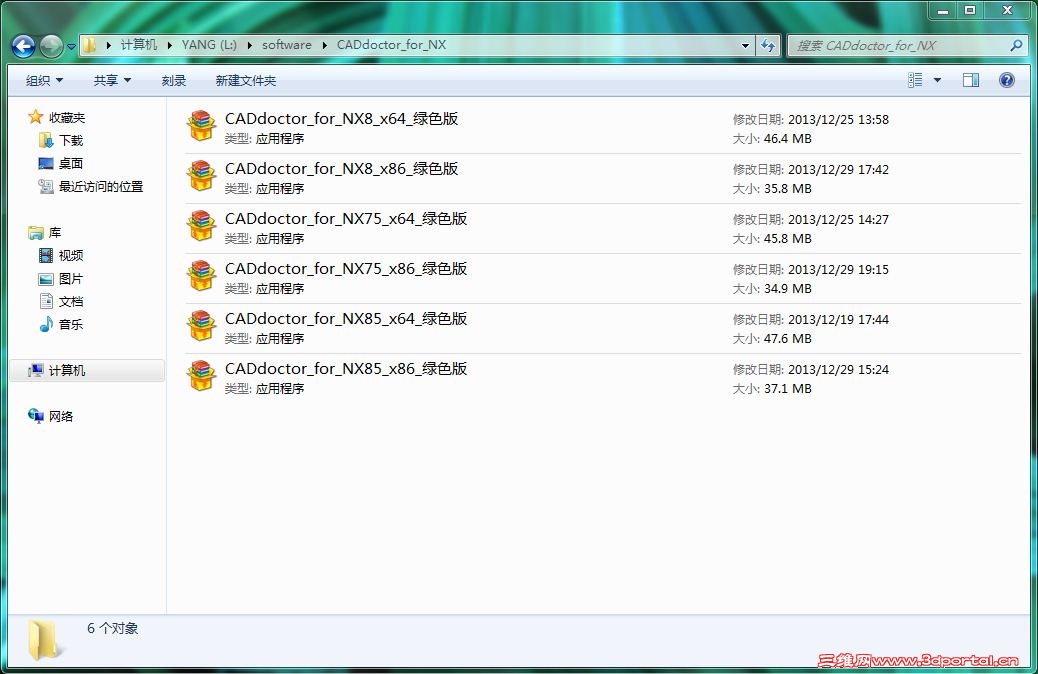Image resolution: width=1038 pixels, height=674 pixels.
Task: Expand the arrow after software breadcrumb
Action: 324,45
